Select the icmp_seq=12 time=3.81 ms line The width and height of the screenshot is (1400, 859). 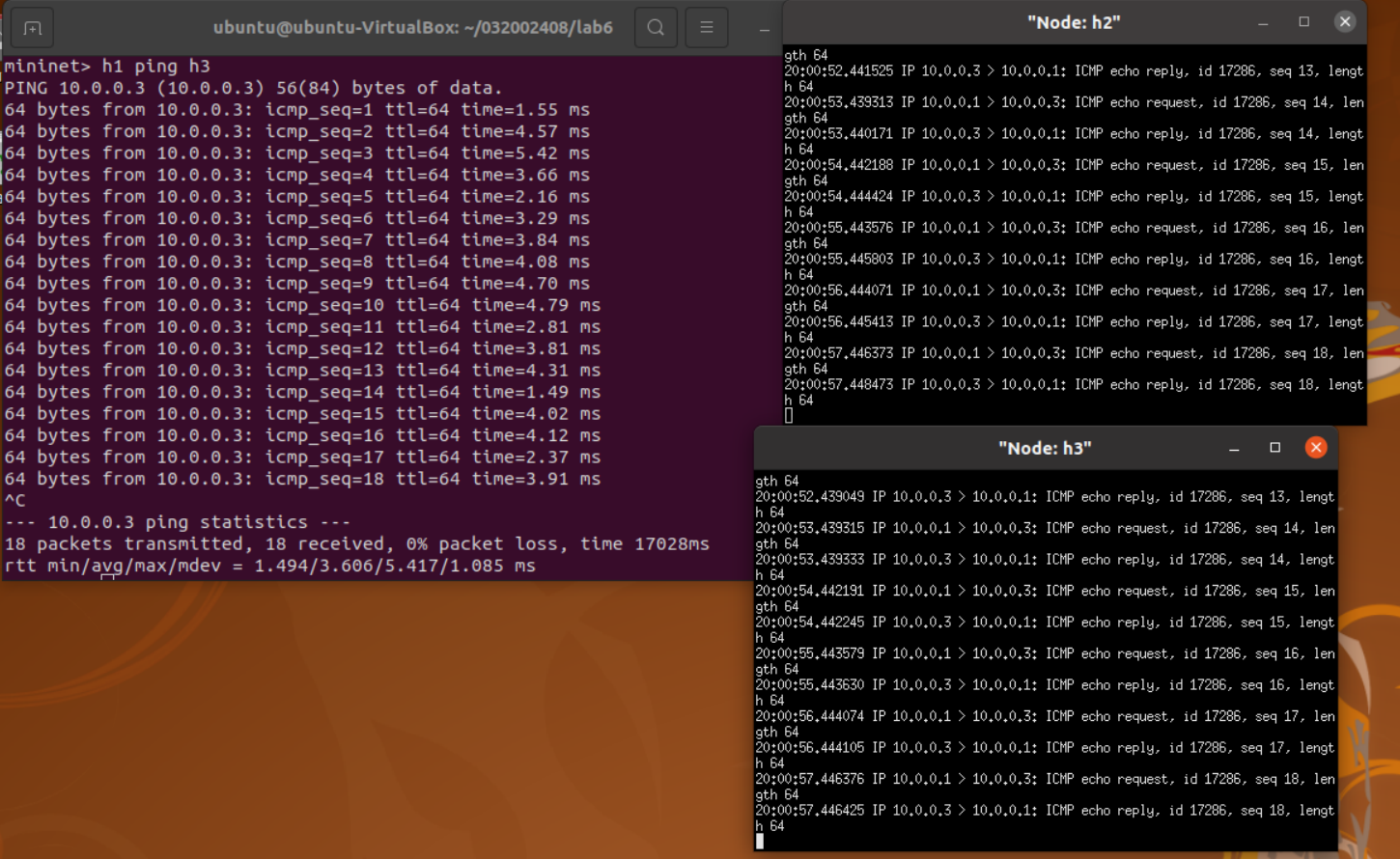coord(302,348)
